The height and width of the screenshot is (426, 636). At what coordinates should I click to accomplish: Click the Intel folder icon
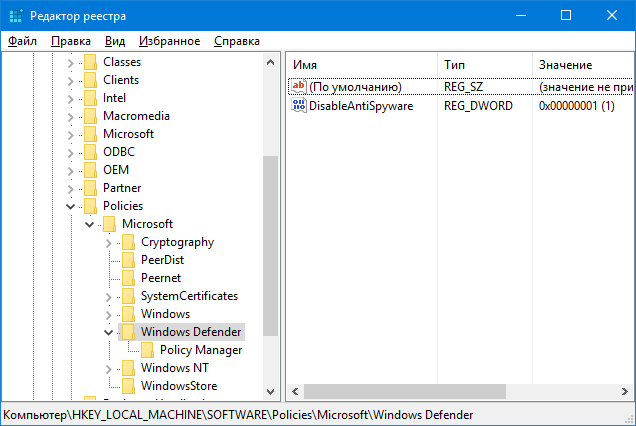pos(90,98)
